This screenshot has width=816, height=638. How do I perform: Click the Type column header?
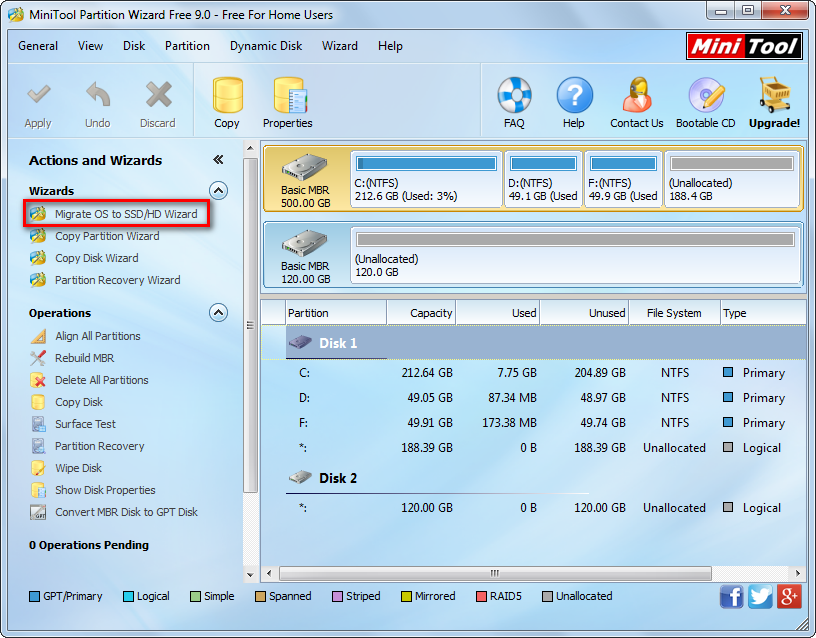(x=763, y=313)
